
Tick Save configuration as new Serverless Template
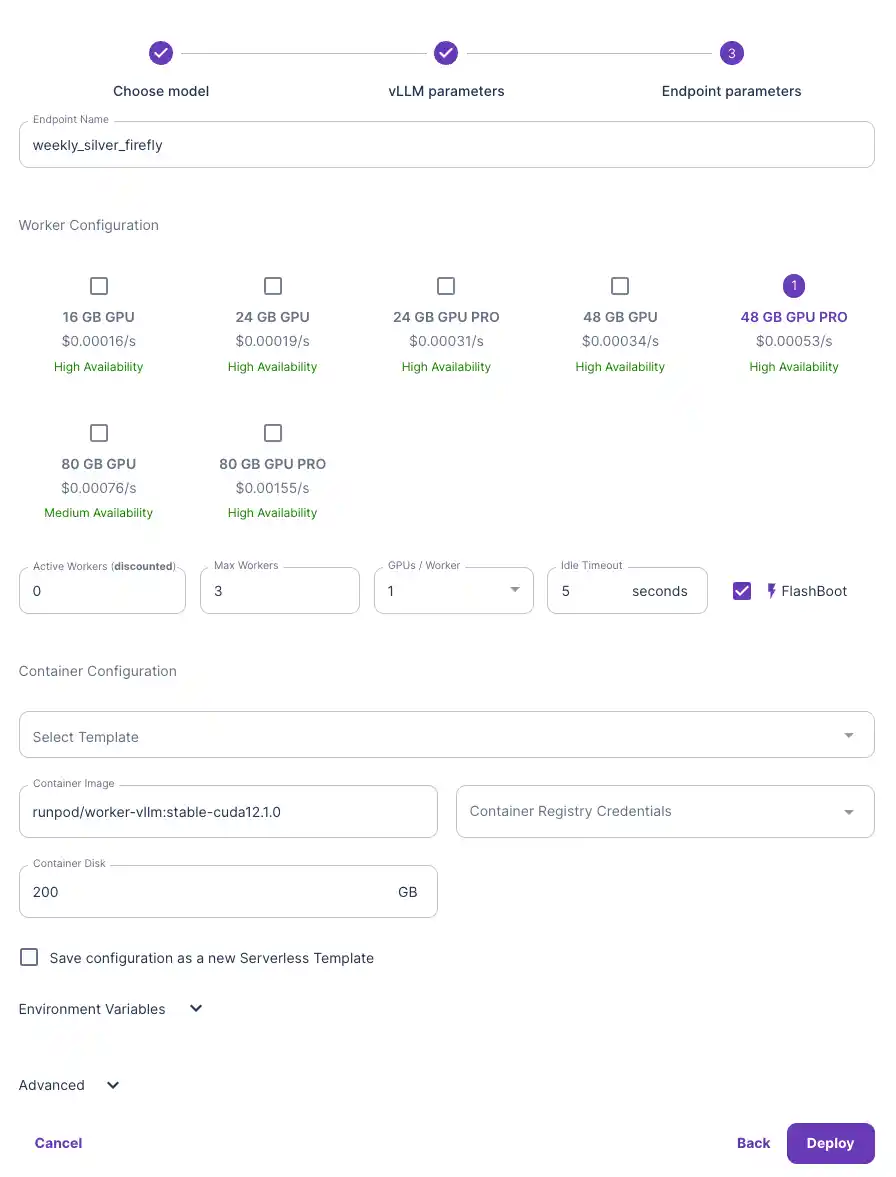click(30, 957)
